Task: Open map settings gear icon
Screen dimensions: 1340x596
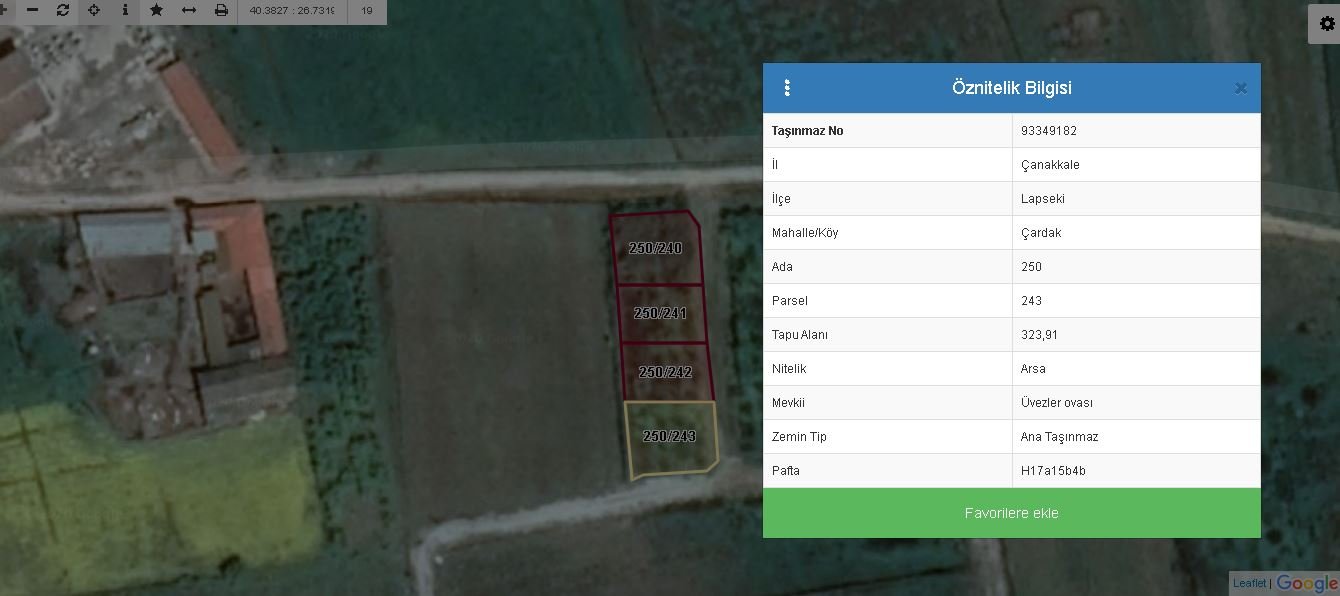Action: (1326, 24)
